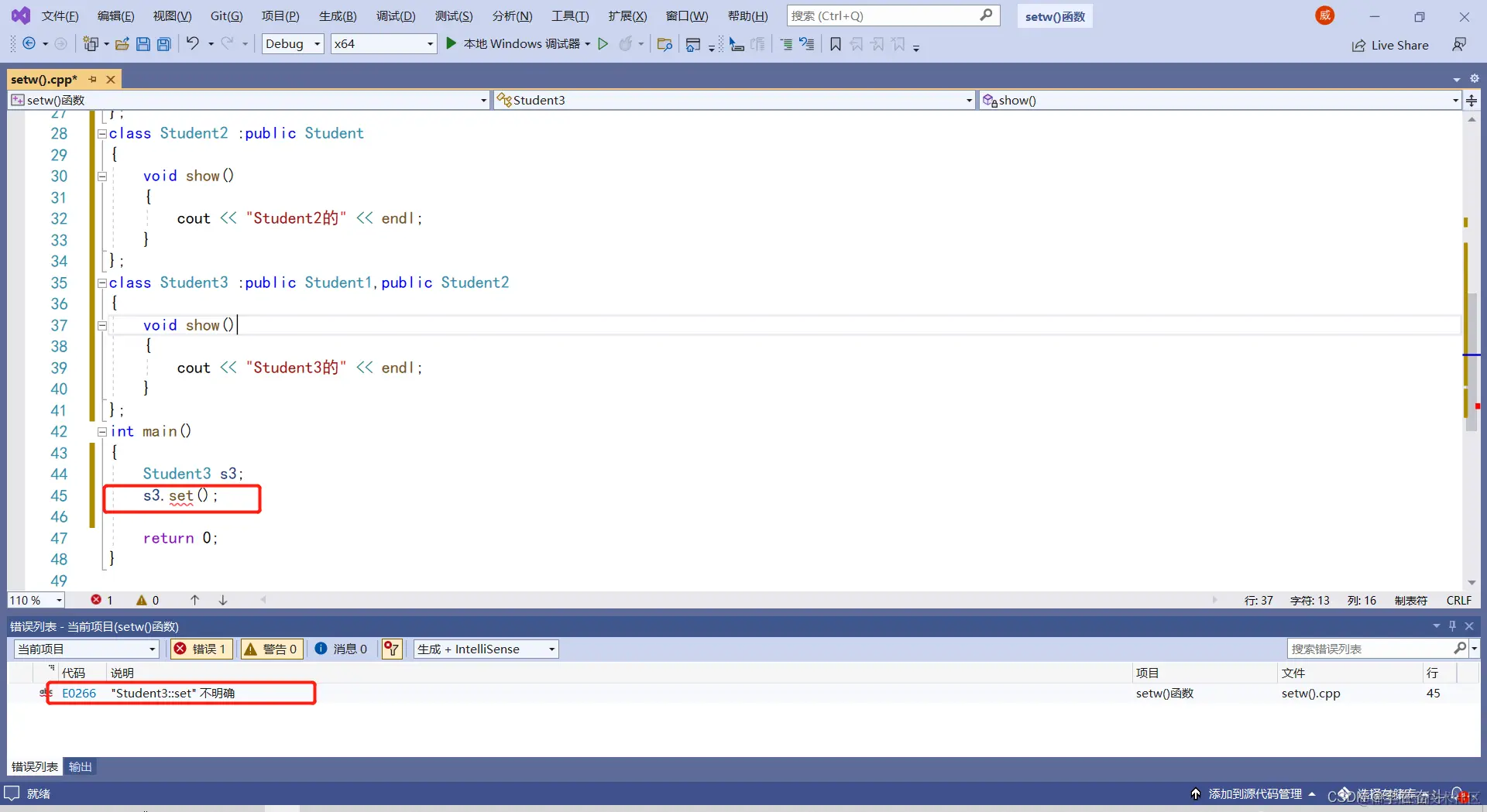1487x812 pixels.
Task: Open the Debug configuration dropdown
Action: (x=293, y=44)
